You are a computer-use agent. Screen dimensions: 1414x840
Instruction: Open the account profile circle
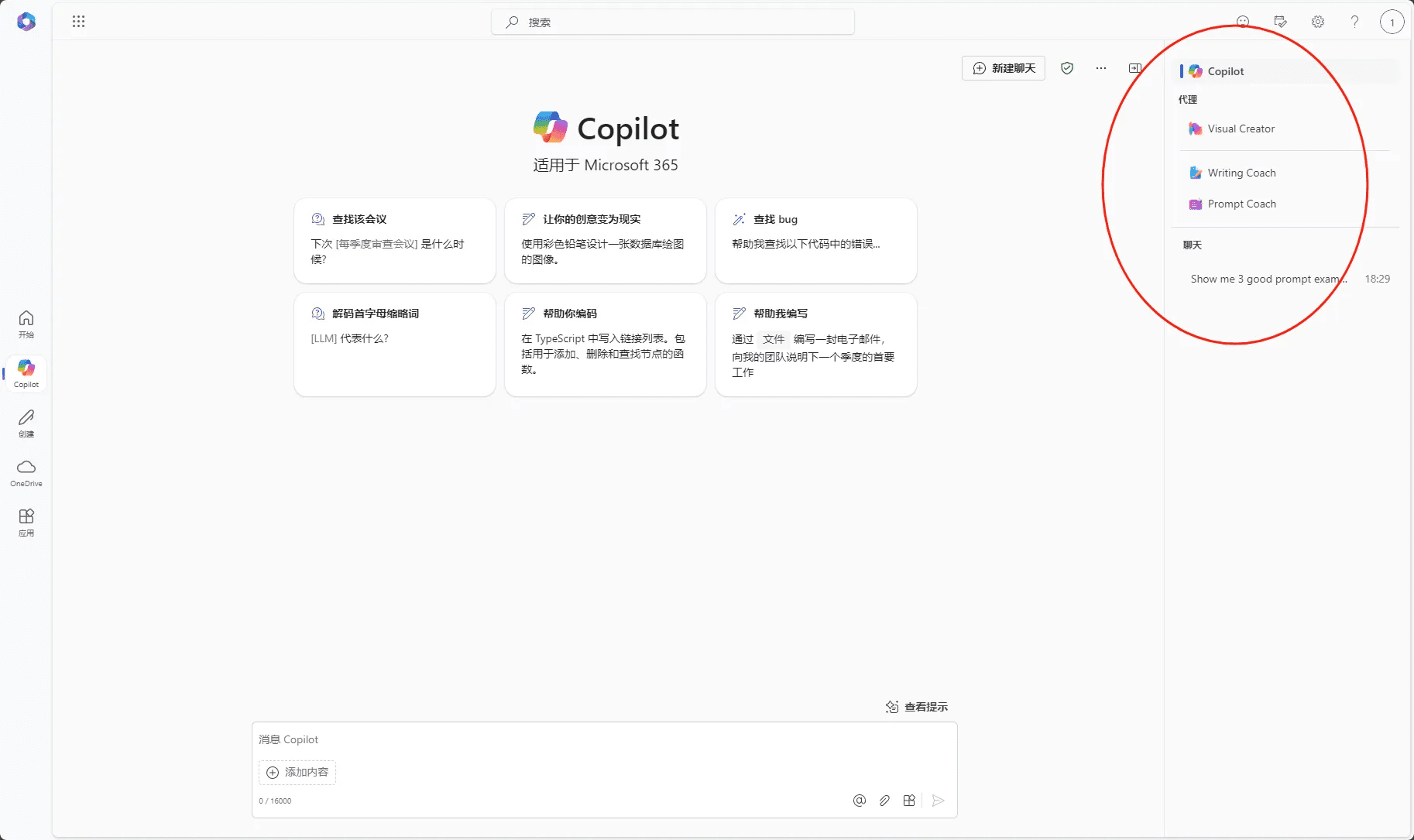pyautogui.click(x=1392, y=22)
